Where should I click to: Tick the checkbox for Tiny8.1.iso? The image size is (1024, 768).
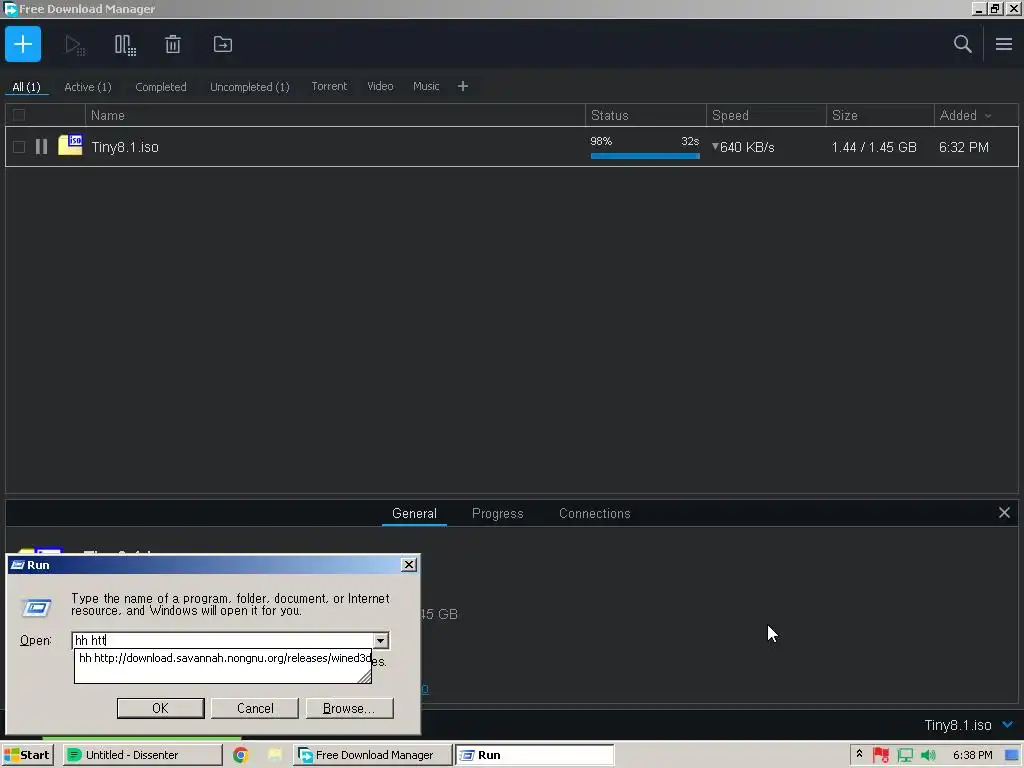[19, 147]
